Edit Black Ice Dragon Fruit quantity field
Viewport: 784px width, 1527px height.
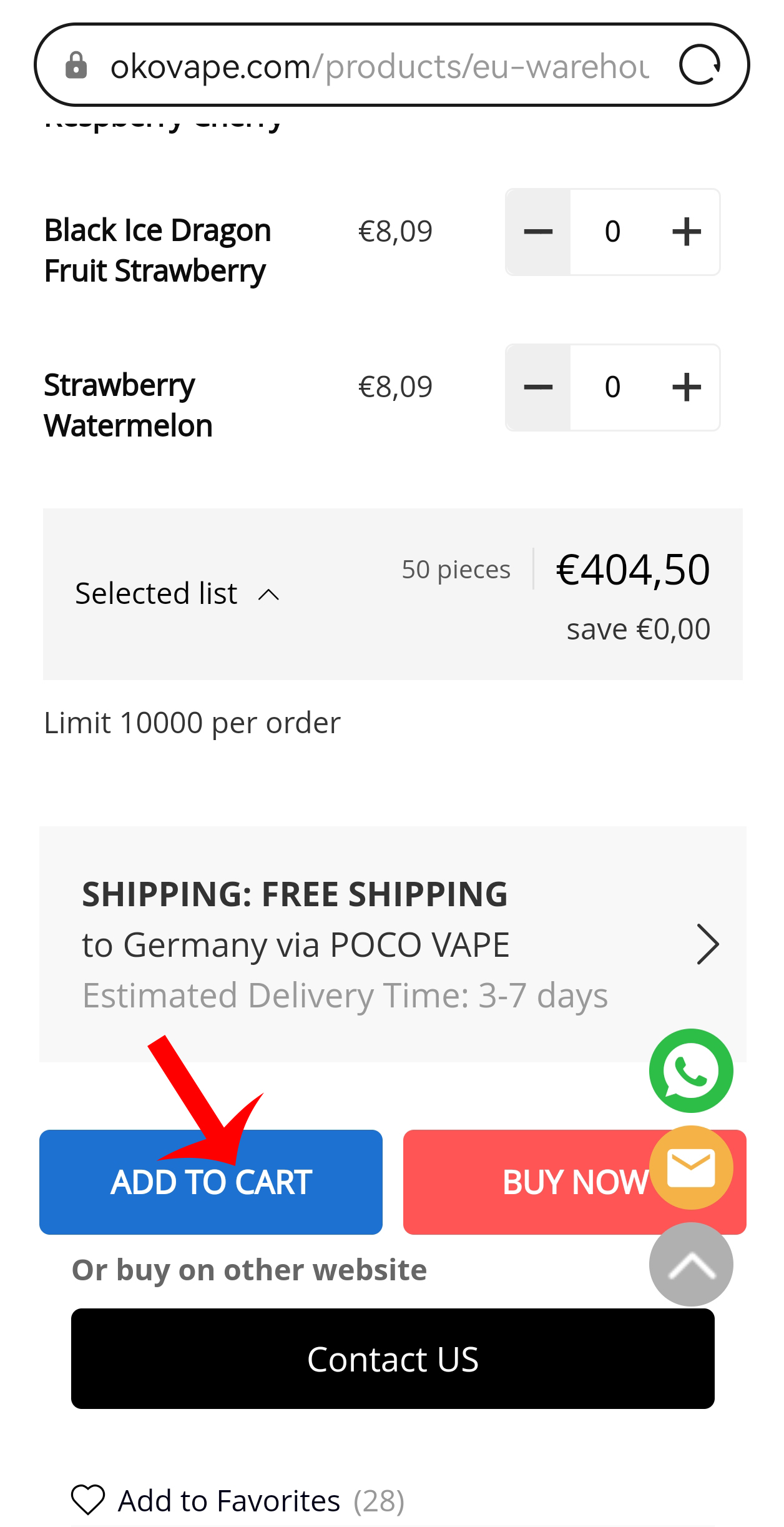coord(612,232)
